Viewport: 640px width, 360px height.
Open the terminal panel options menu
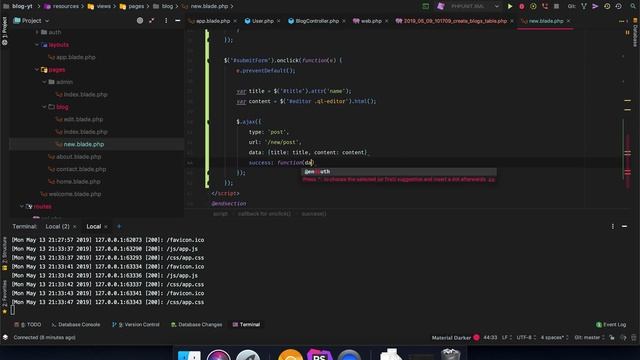click(613, 226)
